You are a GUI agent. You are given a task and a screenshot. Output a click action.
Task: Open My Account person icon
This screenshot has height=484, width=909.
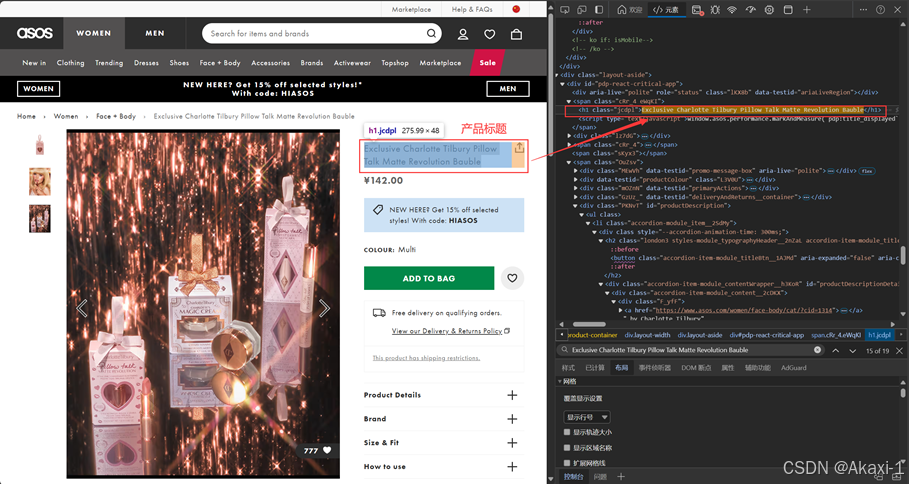pos(463,34)
